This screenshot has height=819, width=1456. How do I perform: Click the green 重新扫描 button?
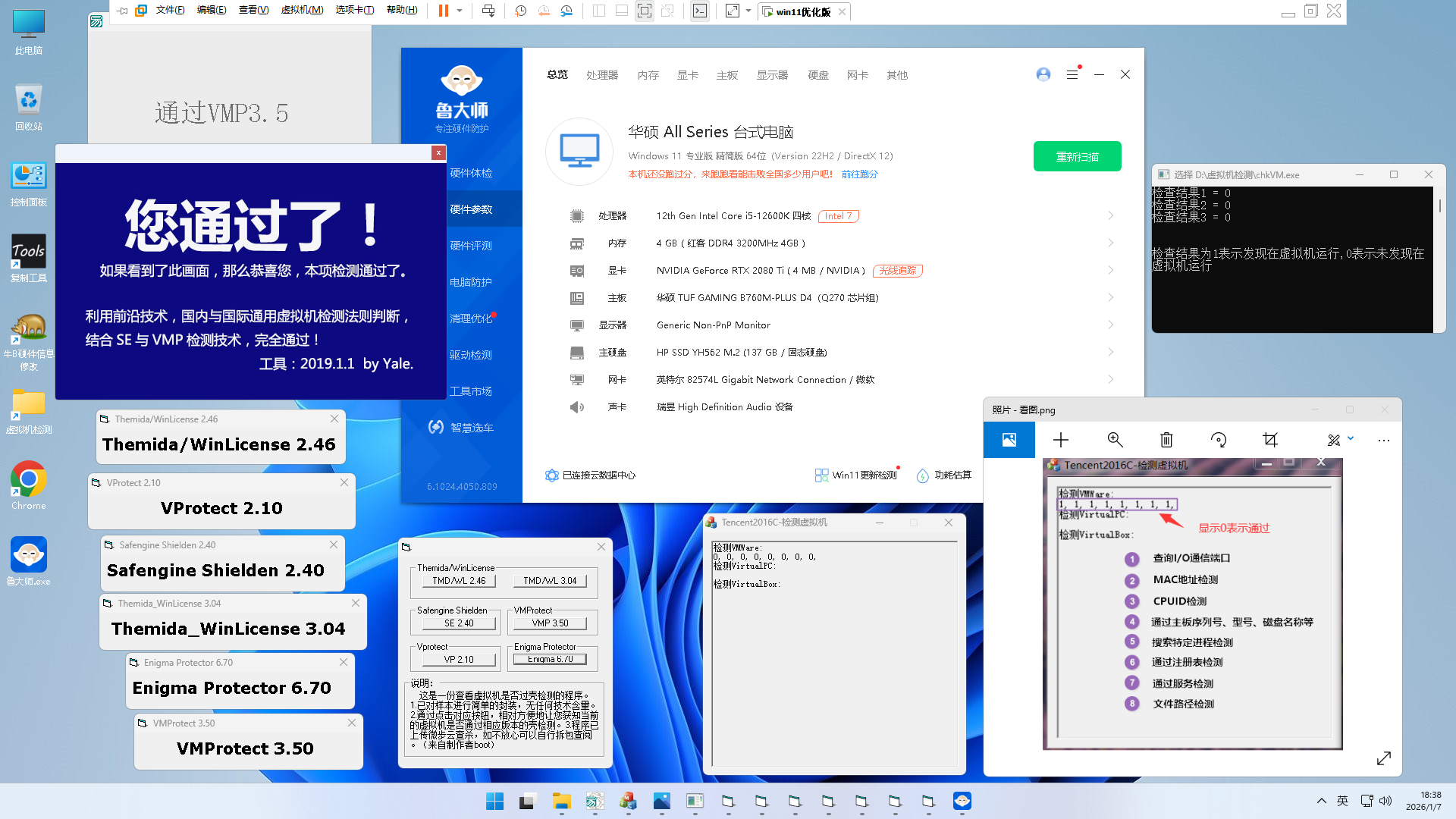(1077, 157)
